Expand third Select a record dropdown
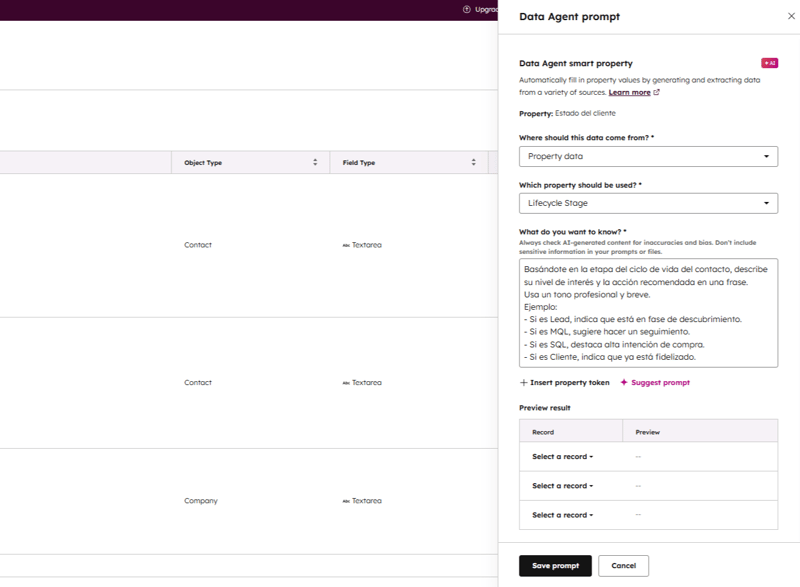The image size is (800, 587). pyautogui.click(x=562, y=515)
